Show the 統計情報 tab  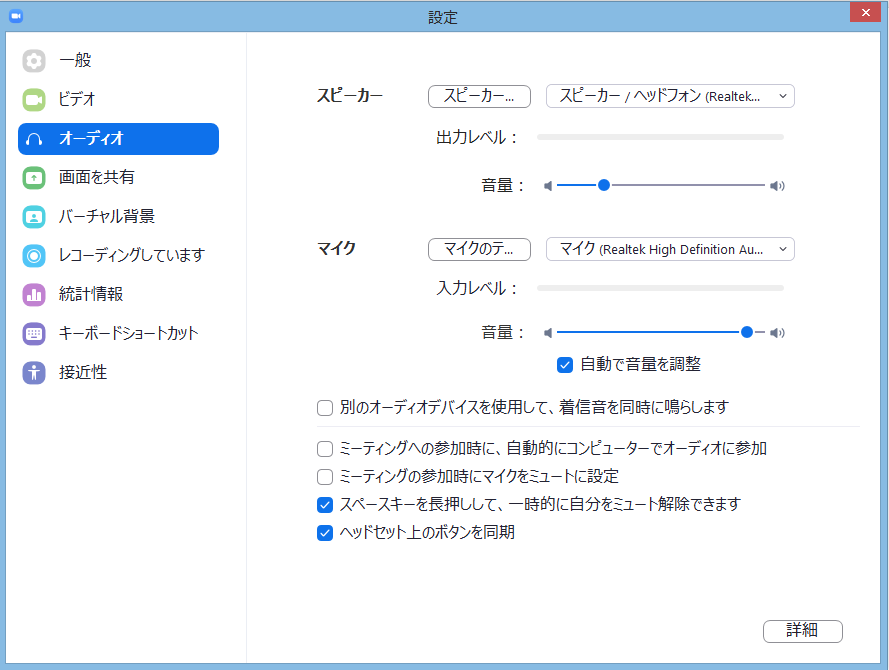118,295
